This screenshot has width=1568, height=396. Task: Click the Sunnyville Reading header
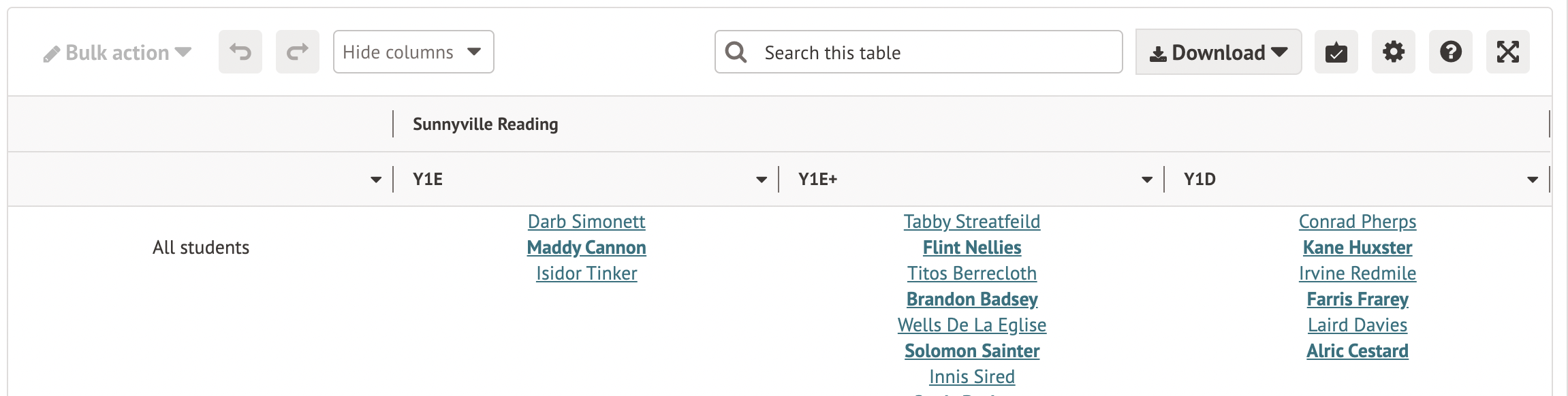(x=485, y=124)
